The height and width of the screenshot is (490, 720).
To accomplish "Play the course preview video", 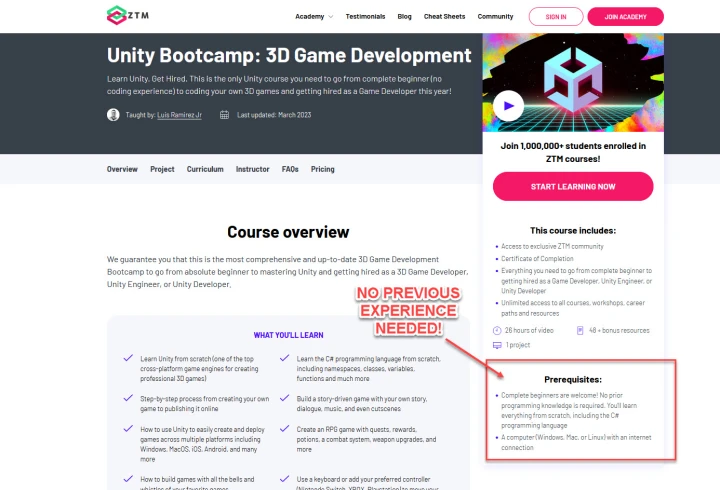I will [x=508, y=106].
